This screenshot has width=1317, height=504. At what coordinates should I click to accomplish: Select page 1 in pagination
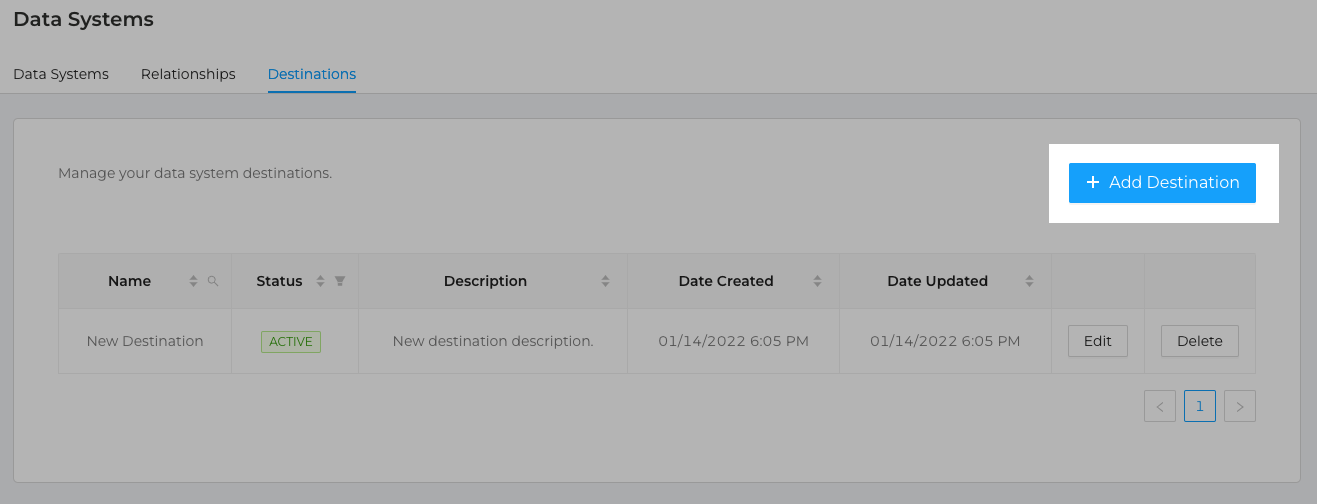point(1200,406)
